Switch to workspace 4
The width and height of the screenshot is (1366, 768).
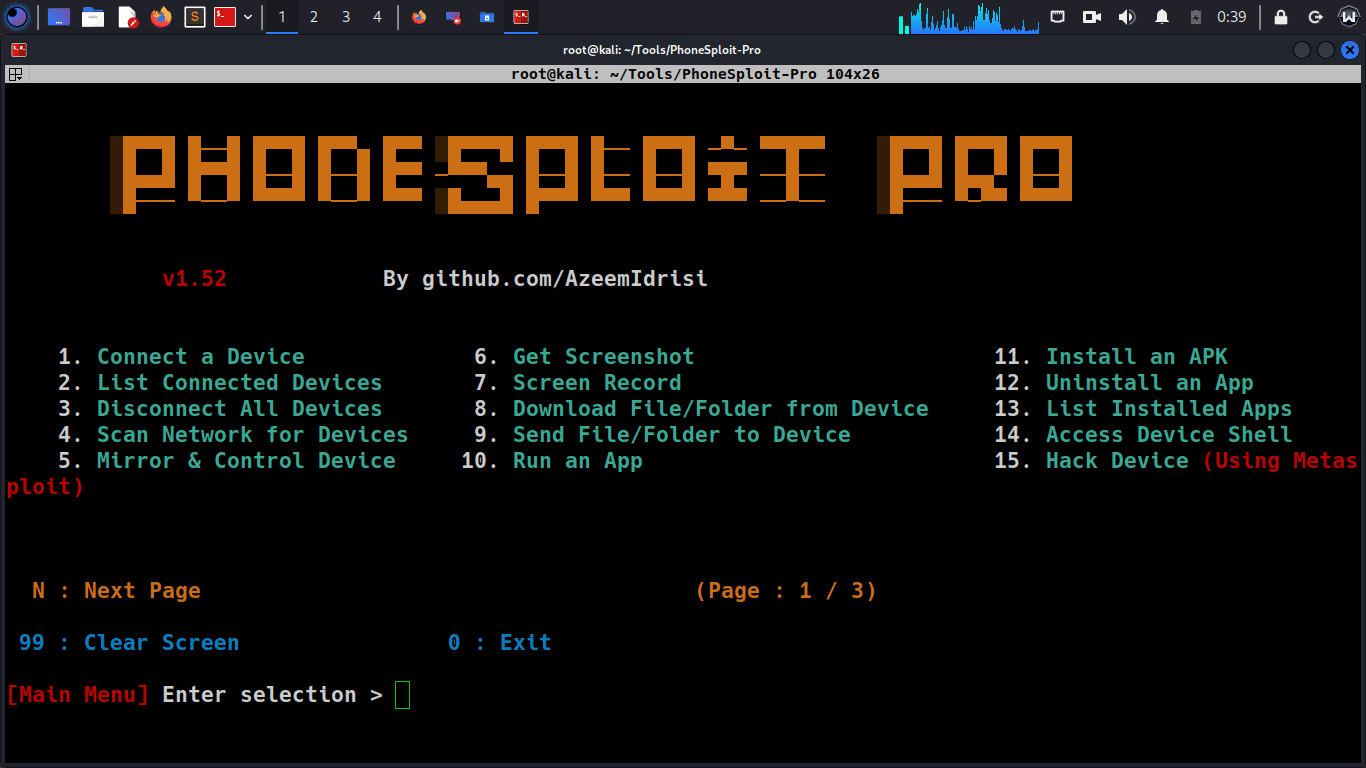[377, 16]
